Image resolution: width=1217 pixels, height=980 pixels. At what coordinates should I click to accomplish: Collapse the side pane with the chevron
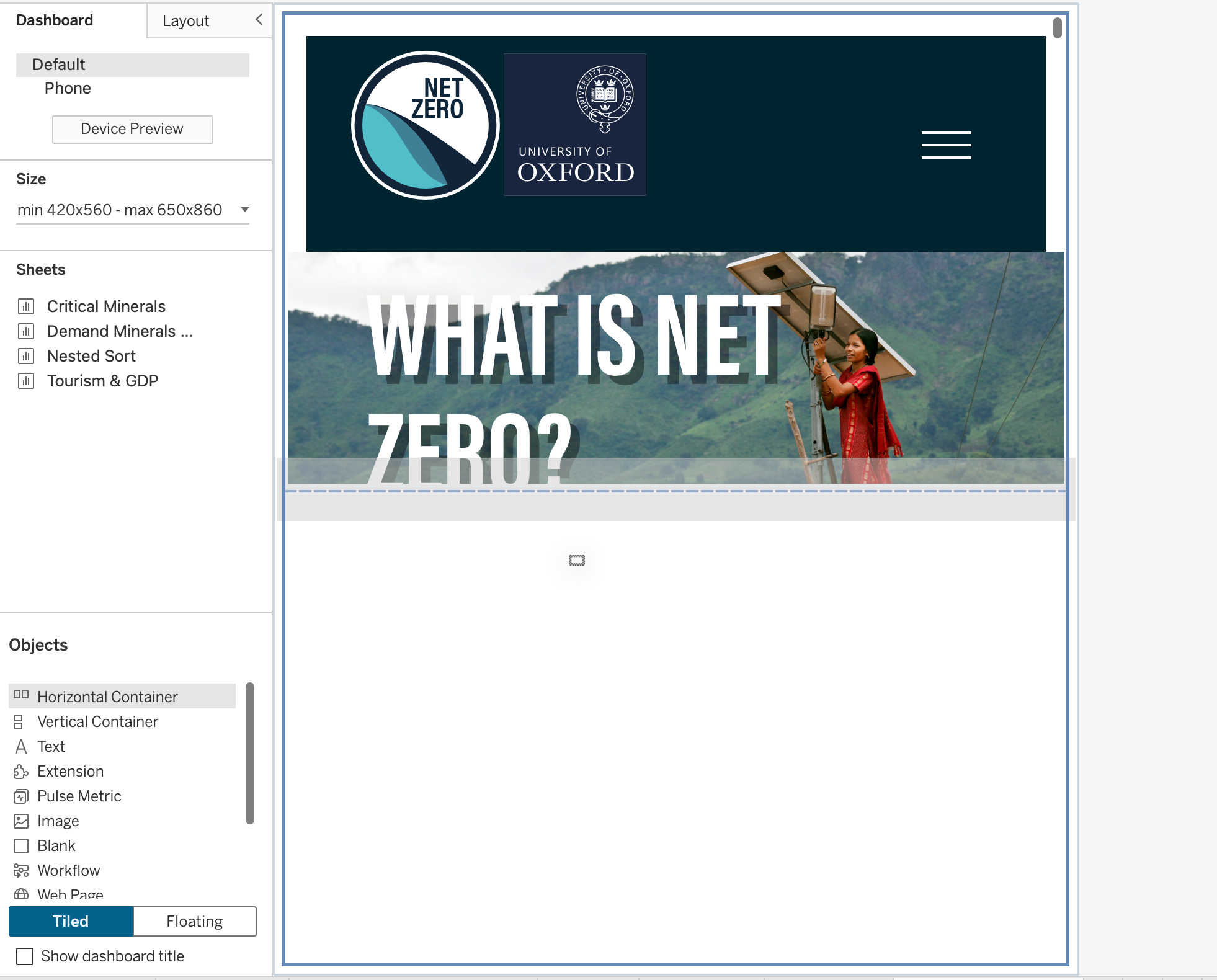point(259,20)
